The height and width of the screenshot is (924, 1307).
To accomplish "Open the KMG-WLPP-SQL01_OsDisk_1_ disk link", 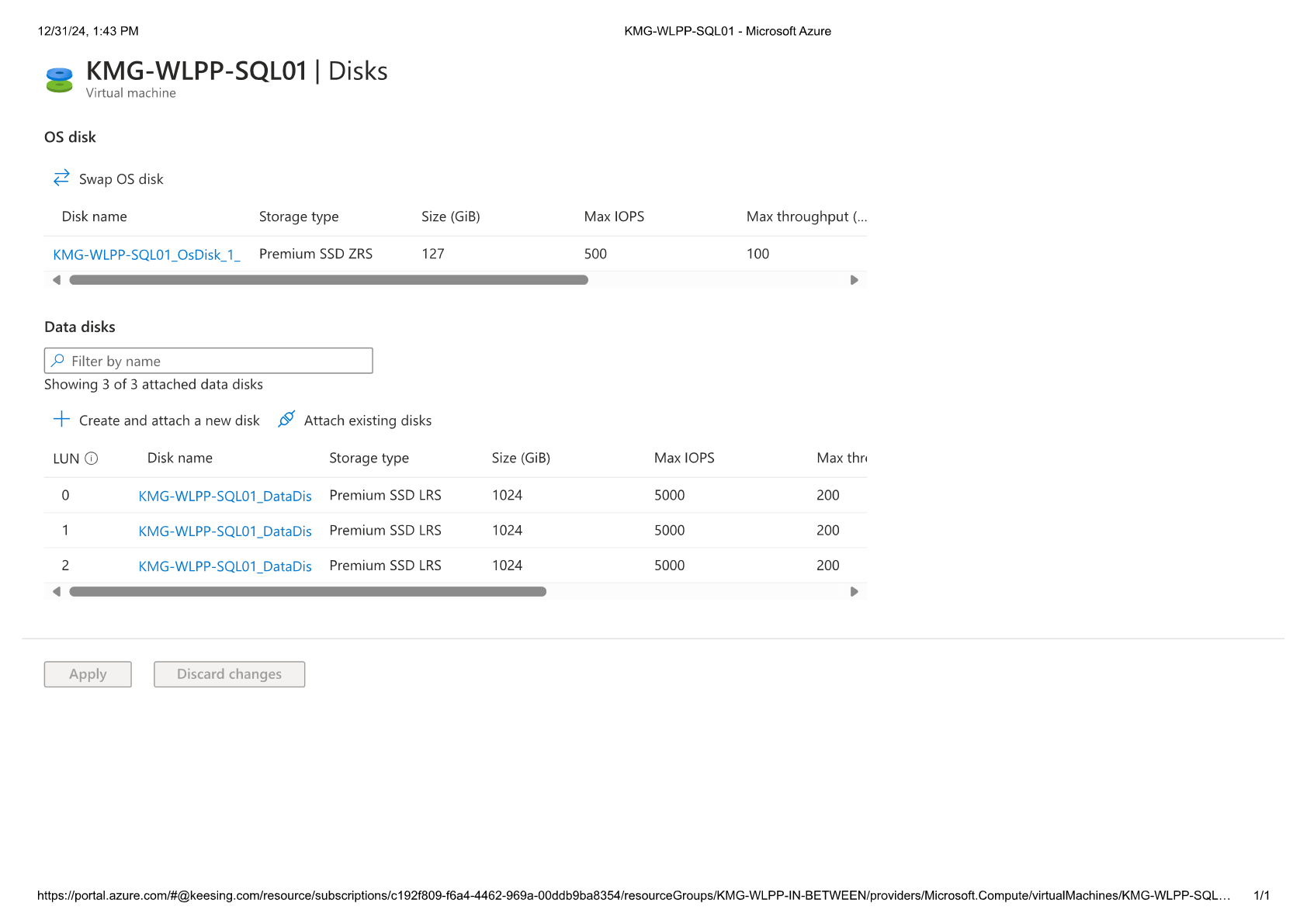I will [147, 254].
